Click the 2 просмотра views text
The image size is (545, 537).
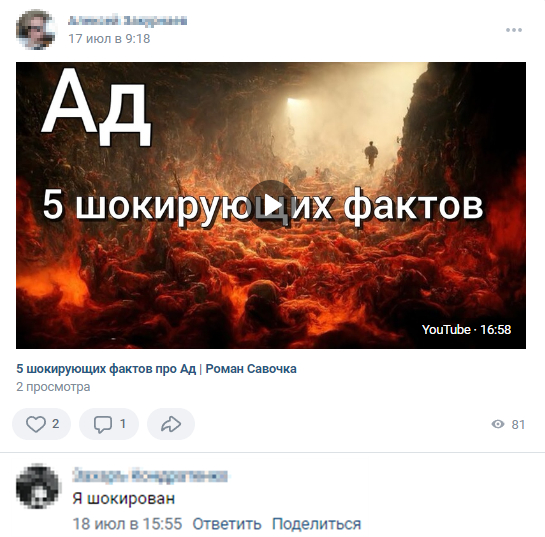[x=53, y=387]
